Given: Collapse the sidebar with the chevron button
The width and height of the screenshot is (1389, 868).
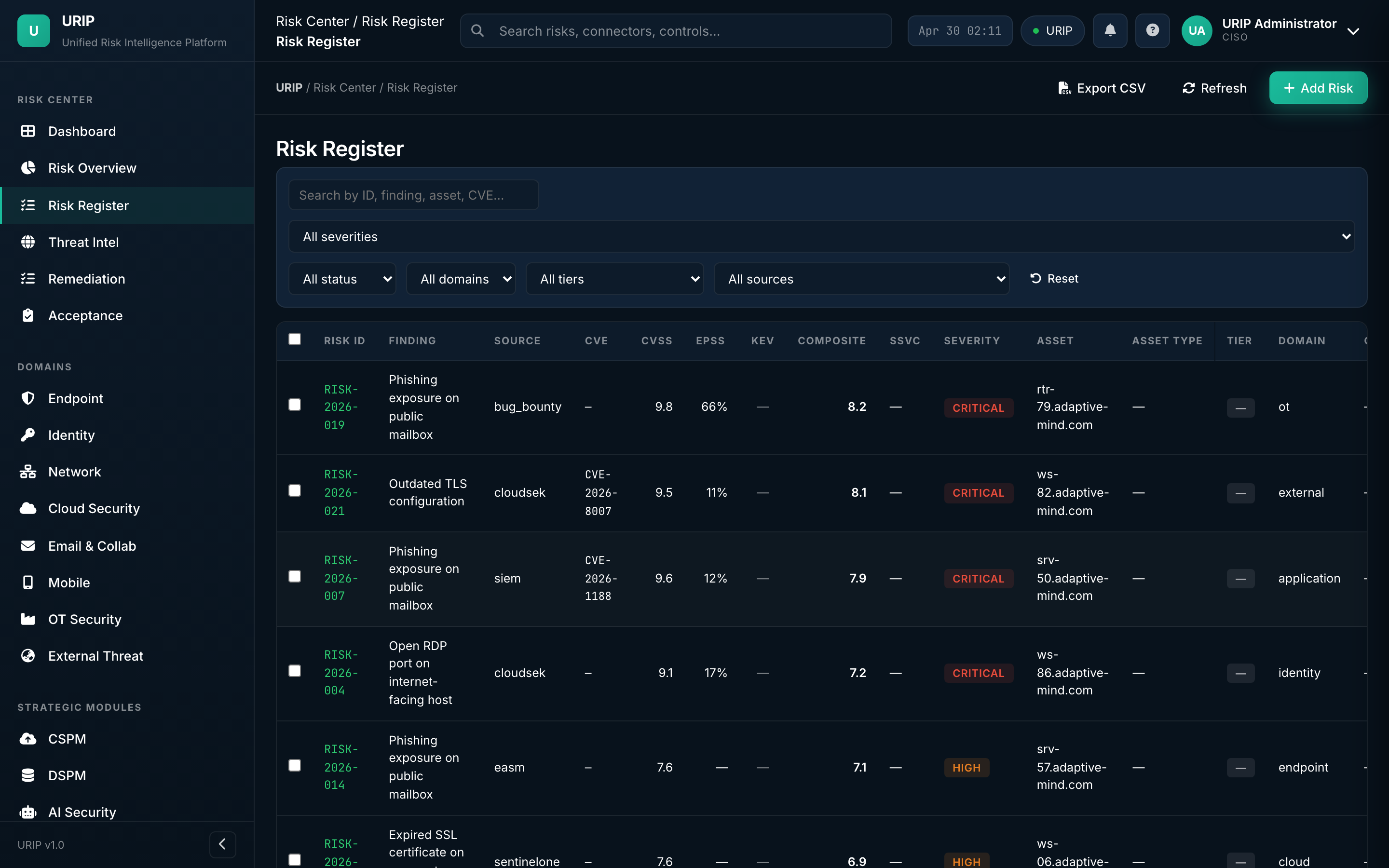Looking at the screenshot, I should pos(223,844).
